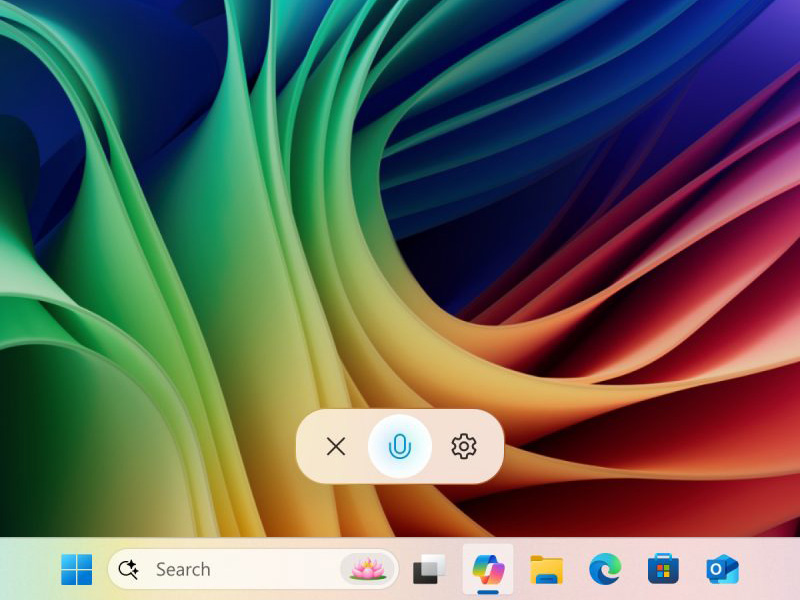Click the desktop wallpaper background
800x600 pixels.
click(x=150, y=200)
